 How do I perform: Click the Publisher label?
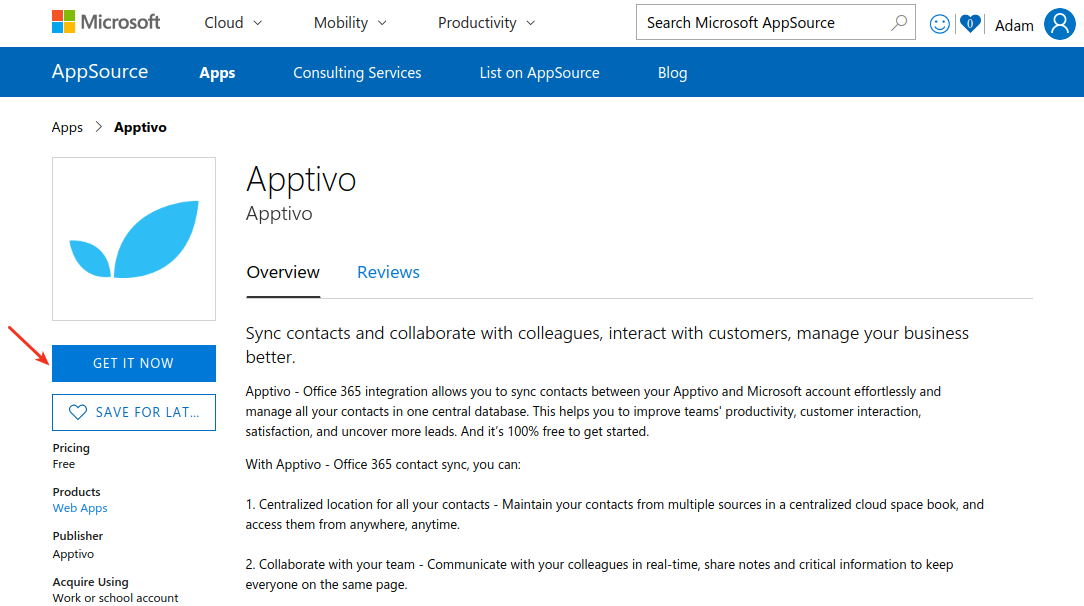click(x=77, y=536)
